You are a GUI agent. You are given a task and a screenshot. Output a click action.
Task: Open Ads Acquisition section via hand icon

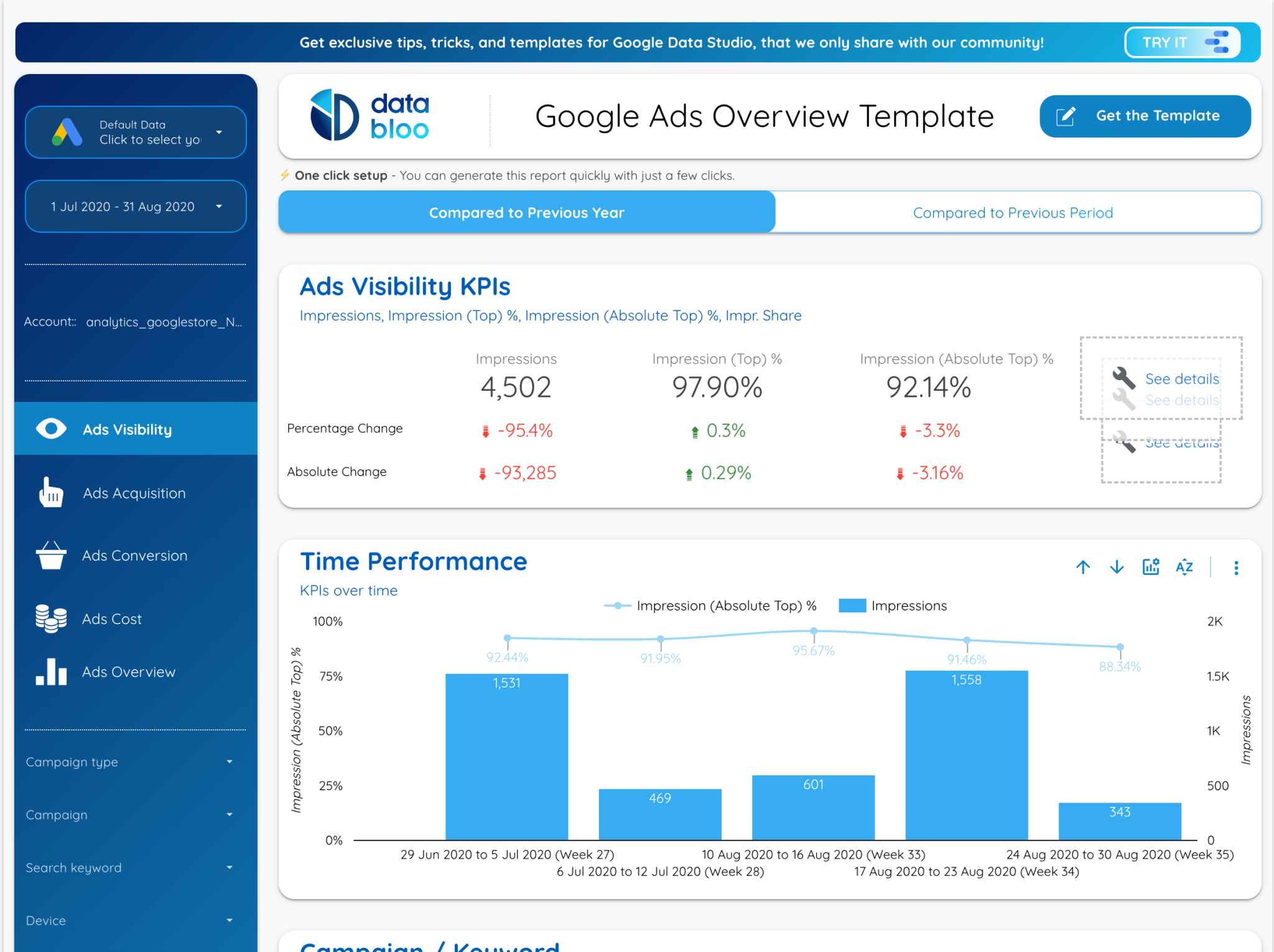coord(51,493)
